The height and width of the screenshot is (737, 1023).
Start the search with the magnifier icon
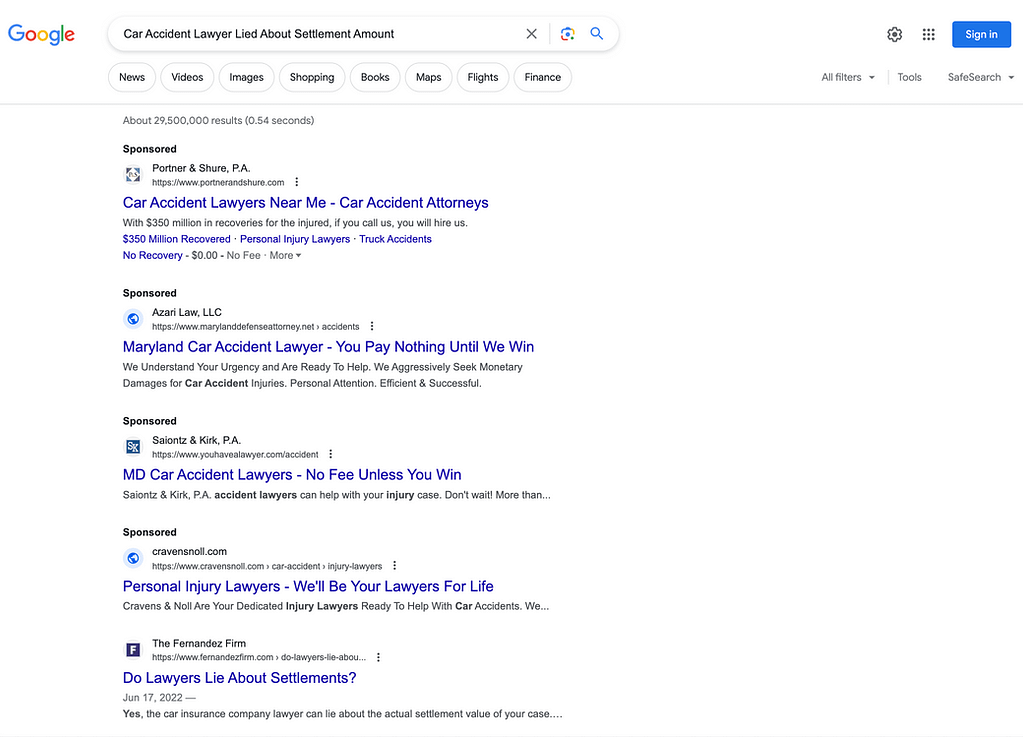click(597, 33)
